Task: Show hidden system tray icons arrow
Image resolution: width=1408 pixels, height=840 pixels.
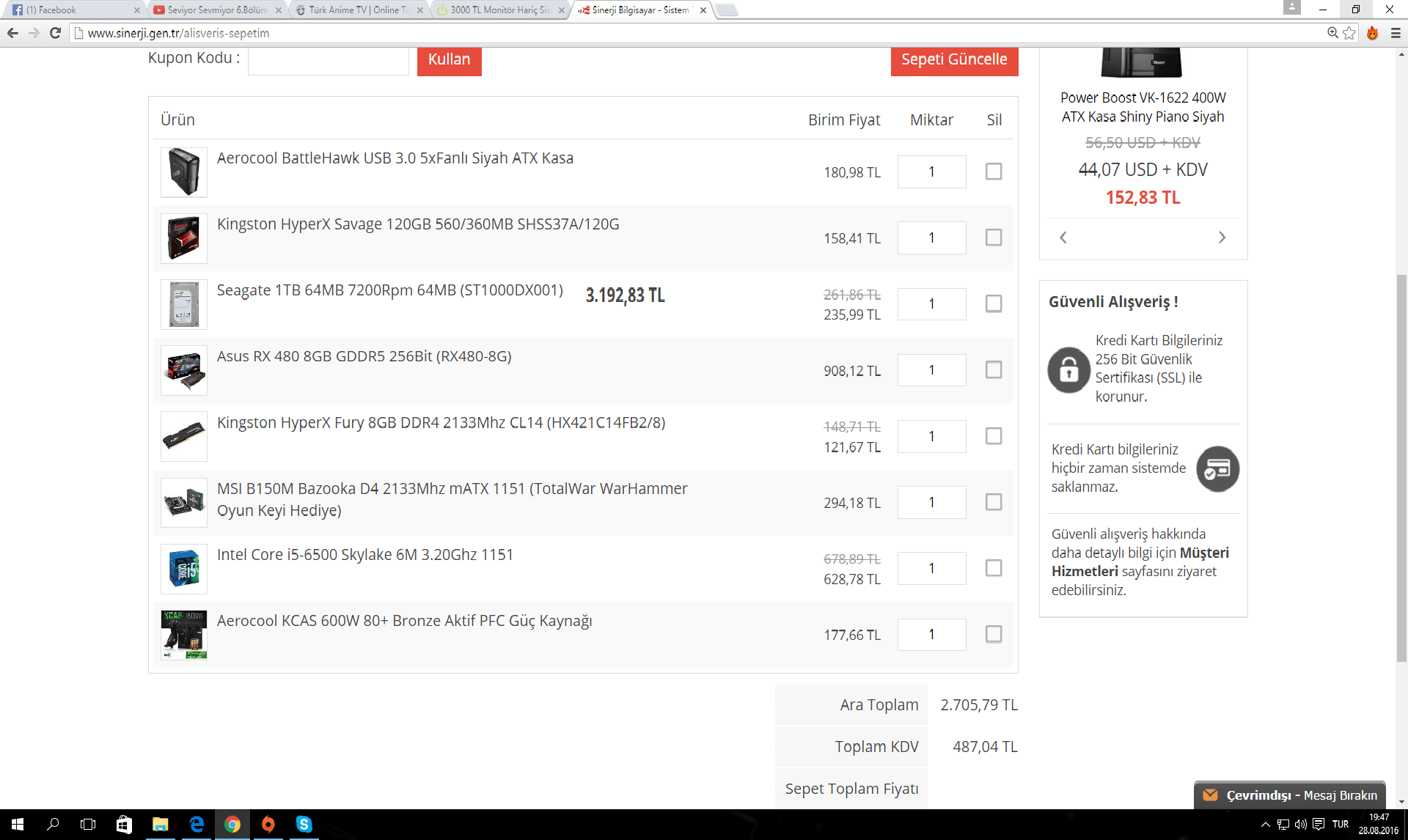Action: pyautogui.click(x=1265, y=825)
